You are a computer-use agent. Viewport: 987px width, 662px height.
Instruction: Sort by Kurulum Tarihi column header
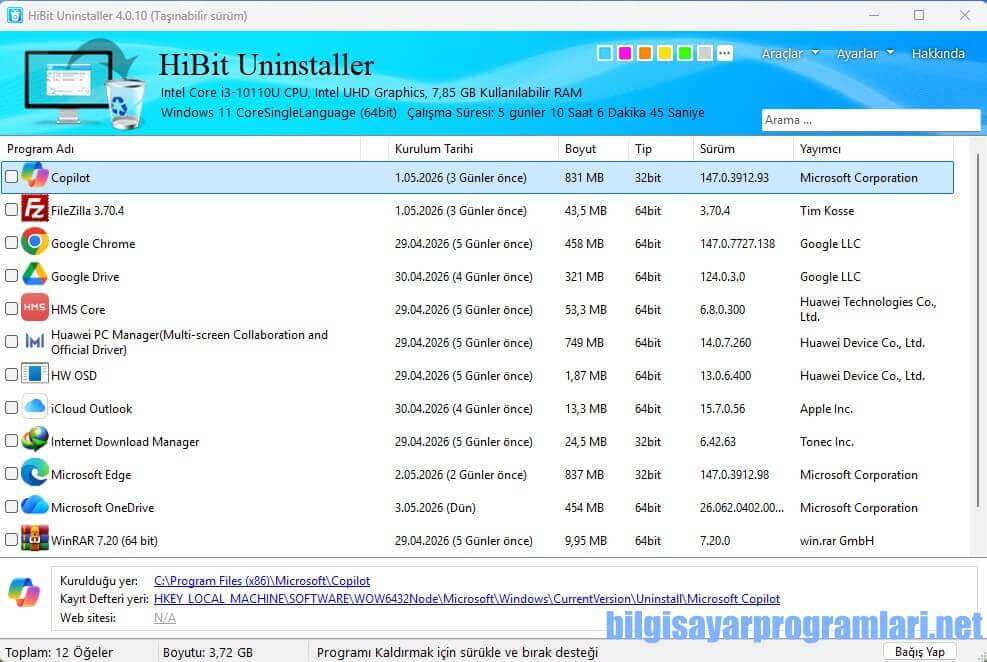(x=473, y=149)
